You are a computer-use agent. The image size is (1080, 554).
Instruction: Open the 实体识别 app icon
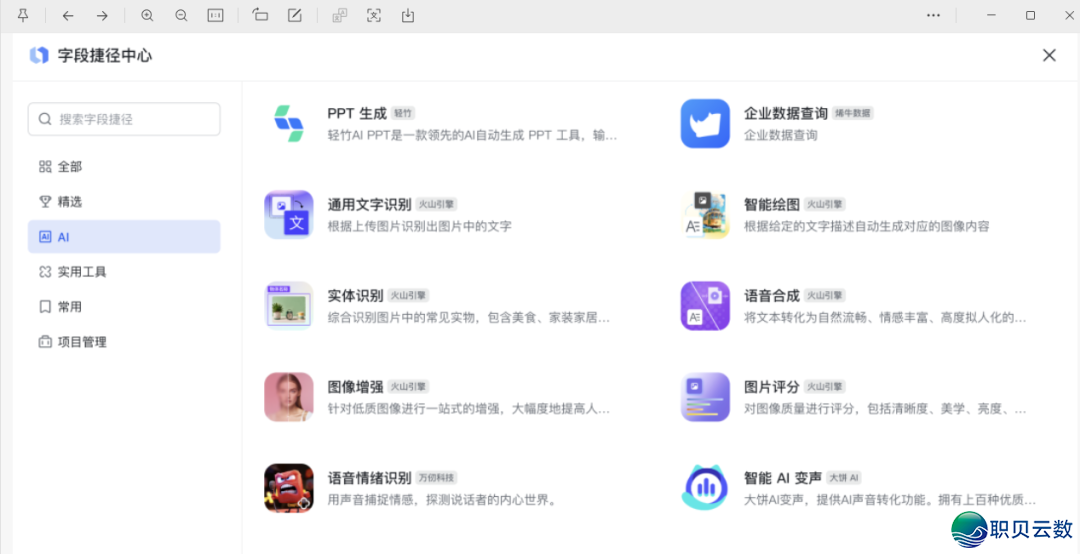coord(289,305)
